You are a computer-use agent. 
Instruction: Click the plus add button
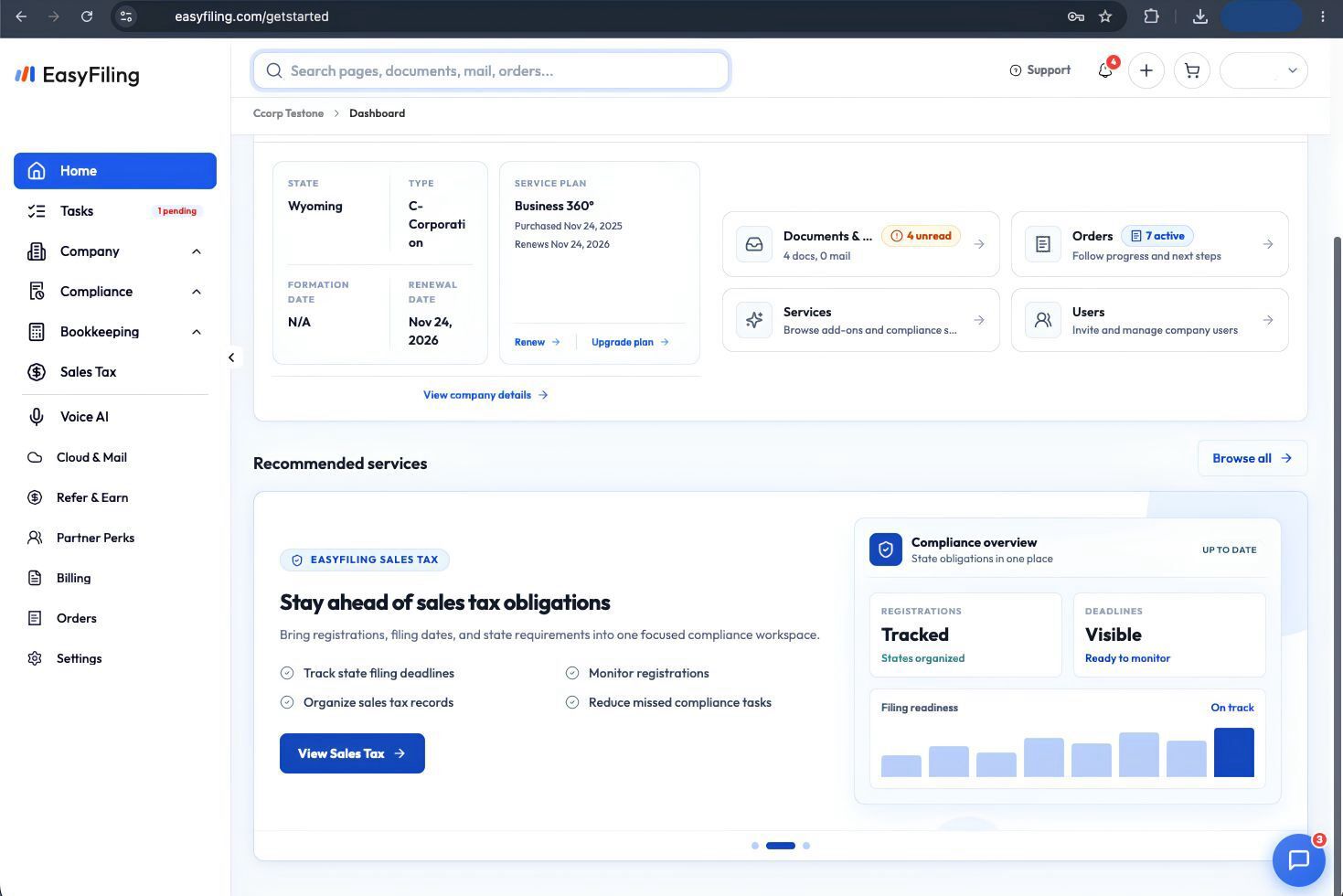(1146, 70)
